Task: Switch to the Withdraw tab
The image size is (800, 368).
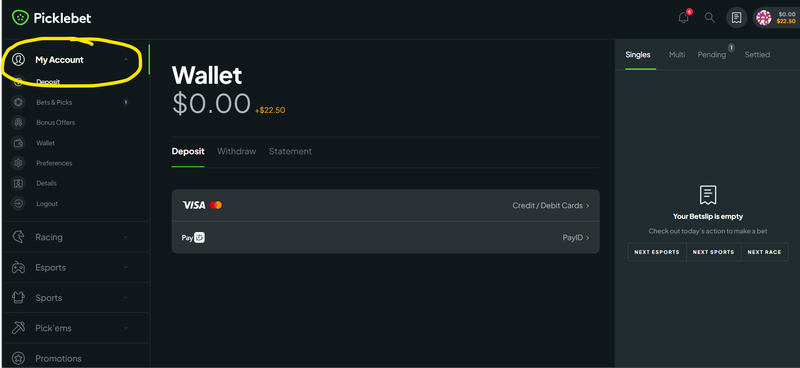Action: [237, 152]
